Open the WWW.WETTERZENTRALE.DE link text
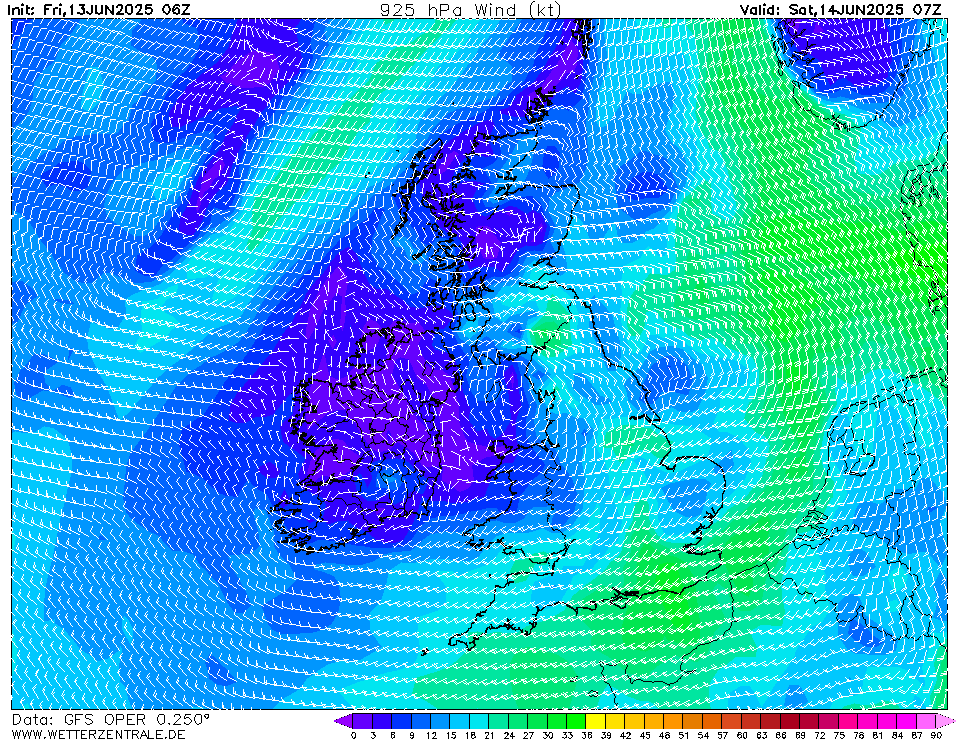This screenshot has width=959, height=741. [98, 734]
